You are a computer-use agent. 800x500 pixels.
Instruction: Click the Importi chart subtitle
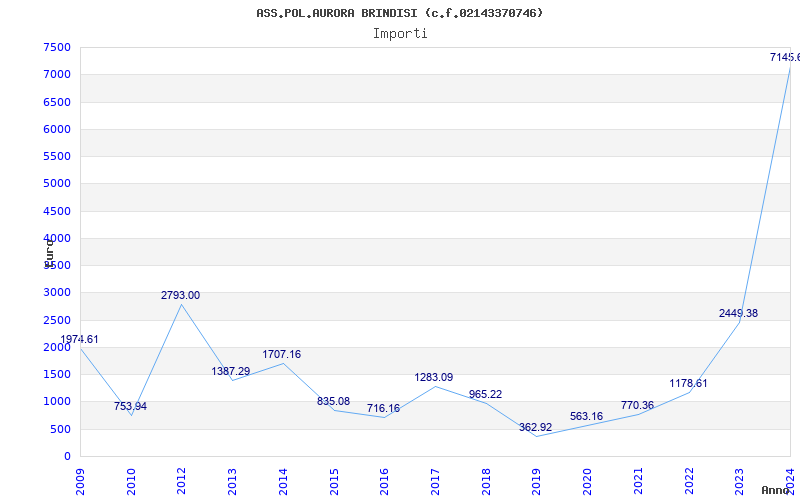400,34
